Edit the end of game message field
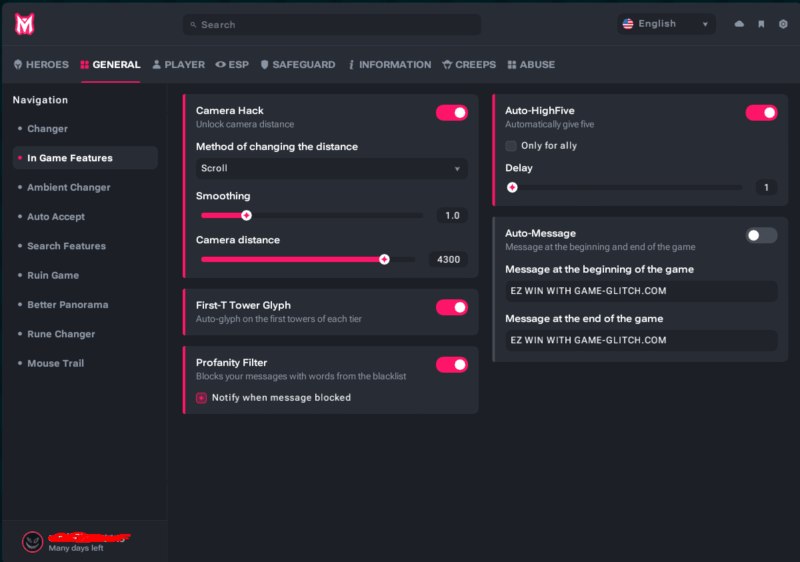Viewport: 800px width, 562px height. (641, 340)
